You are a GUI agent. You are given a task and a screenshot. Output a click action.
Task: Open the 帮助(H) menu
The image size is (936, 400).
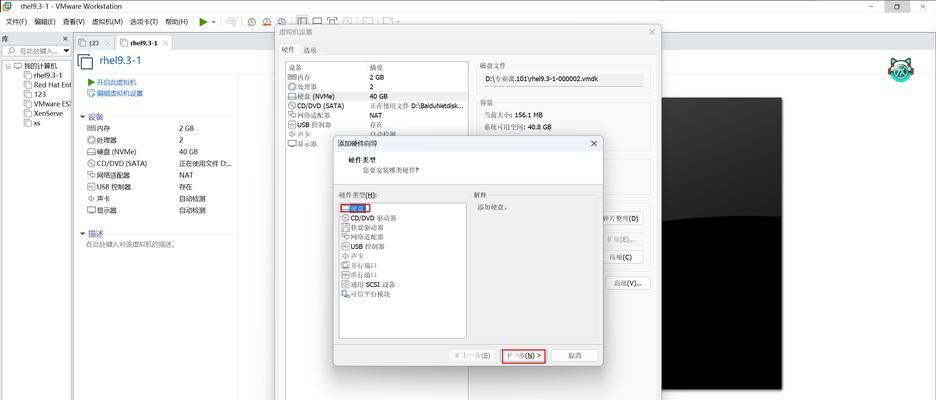point(176,21)
